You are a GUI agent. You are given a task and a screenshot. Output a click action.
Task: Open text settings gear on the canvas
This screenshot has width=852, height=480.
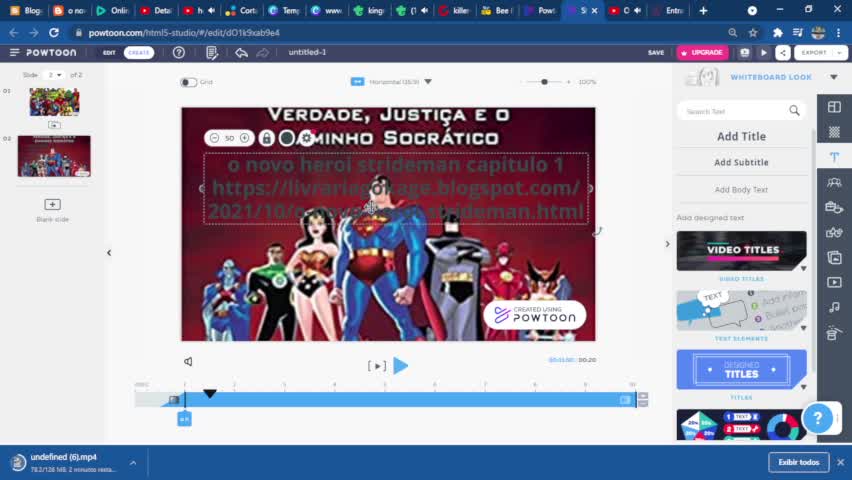(x=307, y=138)
